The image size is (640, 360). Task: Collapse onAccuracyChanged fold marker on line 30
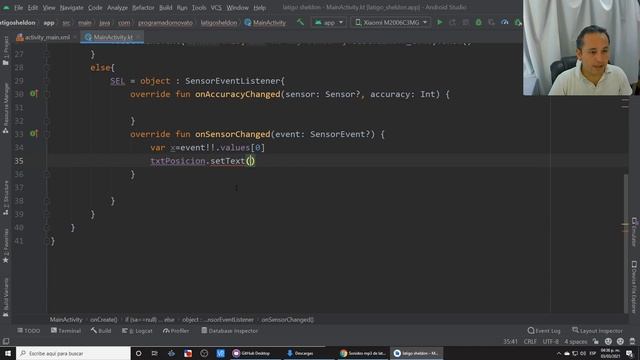click(x=47, y=94)
